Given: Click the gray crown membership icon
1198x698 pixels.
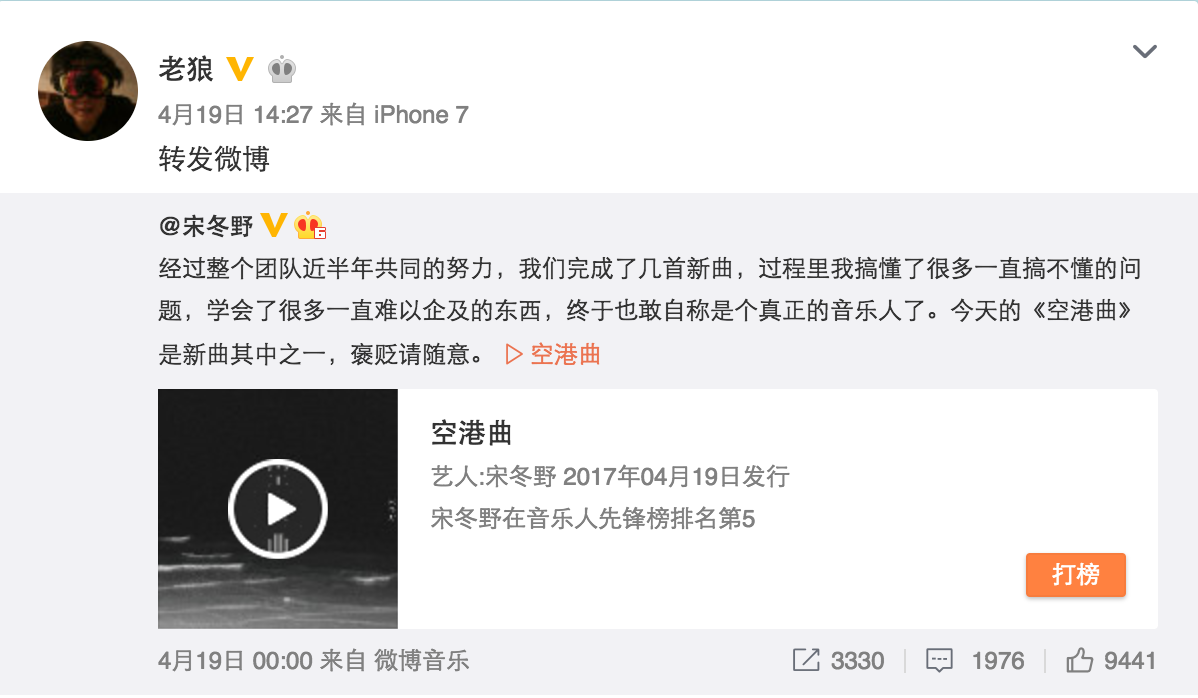Looking at the screenshot, I should pyautogui.click(x=282, y=69).
